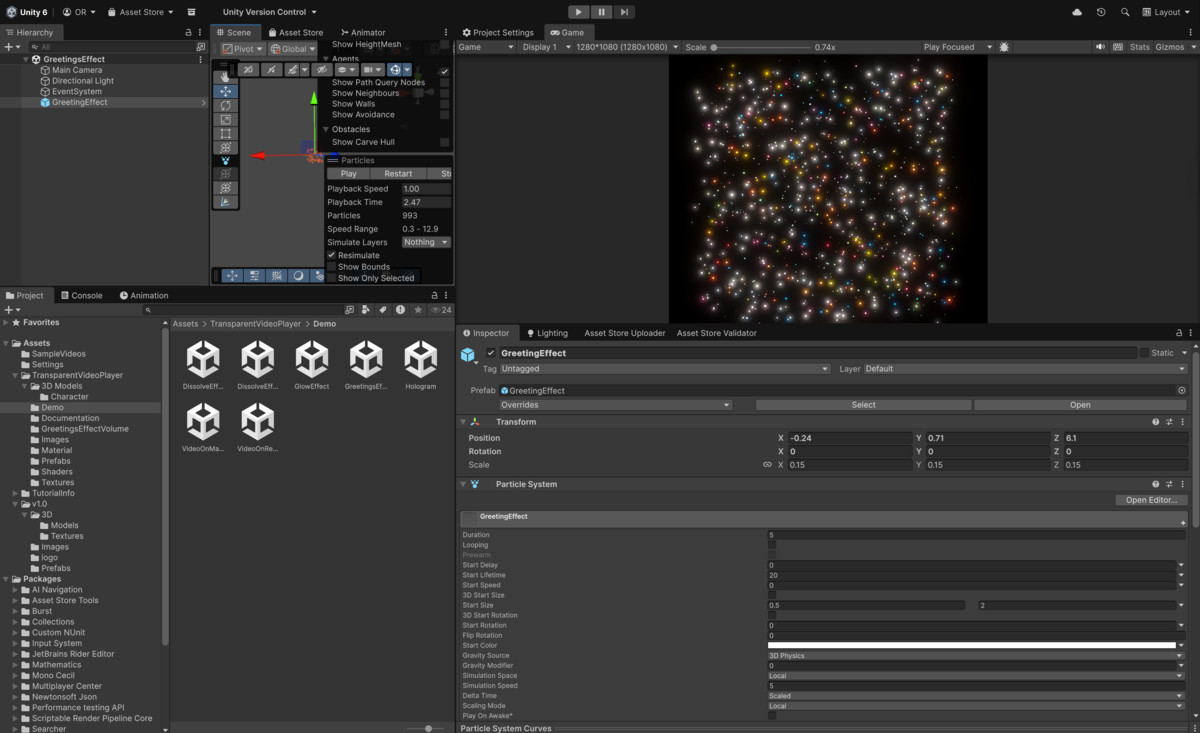Disable Resimulate in the Particles overlay
Image resolution: width=1200 pixels, height=733 pixels.
click(x=333, y=254)
